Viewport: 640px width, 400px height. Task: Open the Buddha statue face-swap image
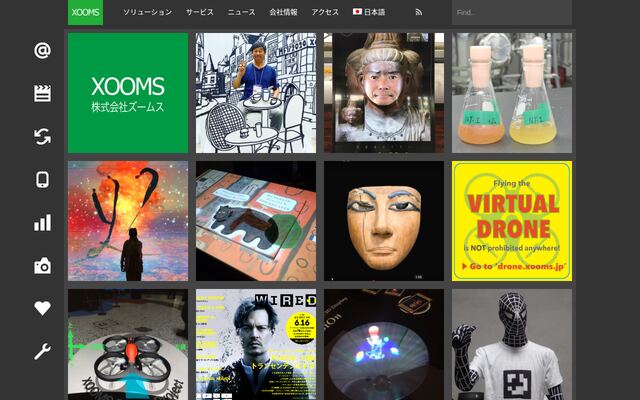pos(384,93)
